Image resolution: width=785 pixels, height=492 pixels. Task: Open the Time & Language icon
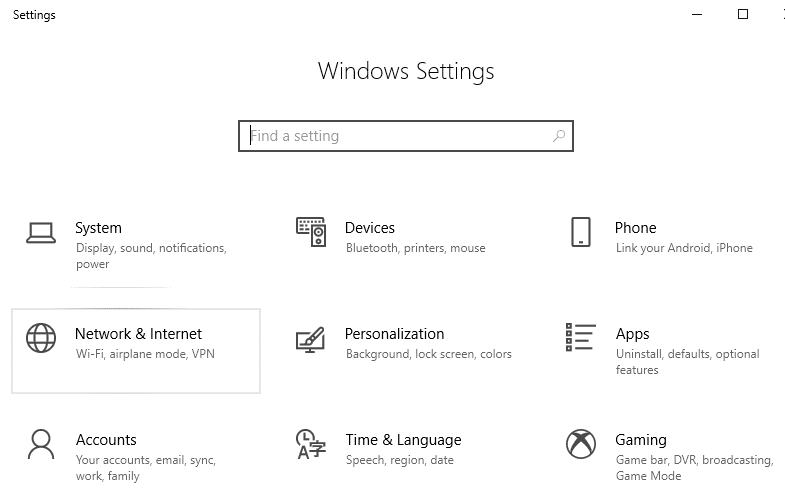coord(309,444)
